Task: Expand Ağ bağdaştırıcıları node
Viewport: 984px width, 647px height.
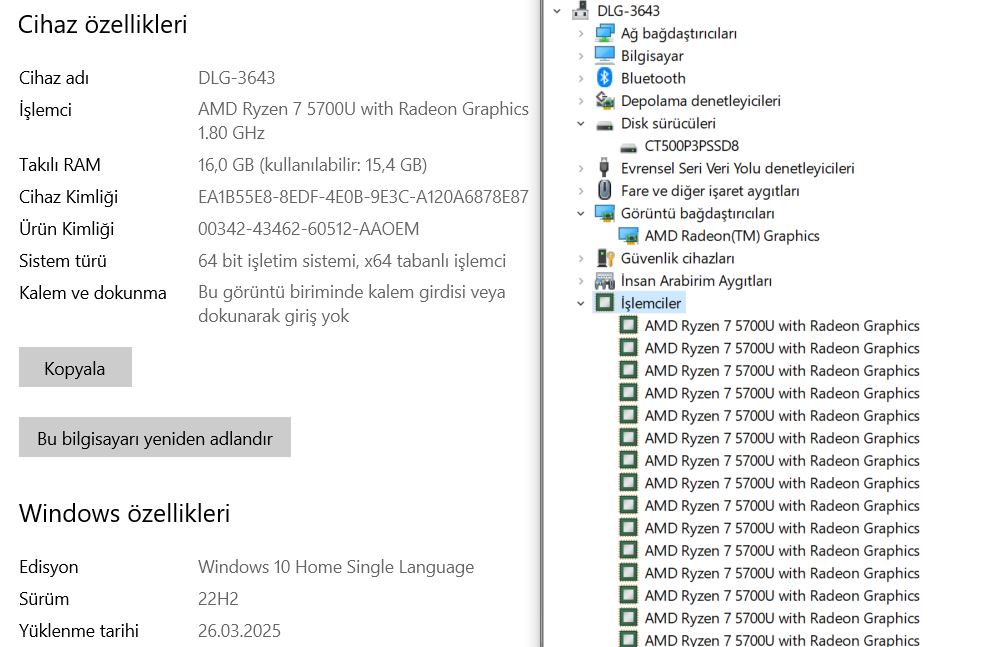Action: pos(580,33)
